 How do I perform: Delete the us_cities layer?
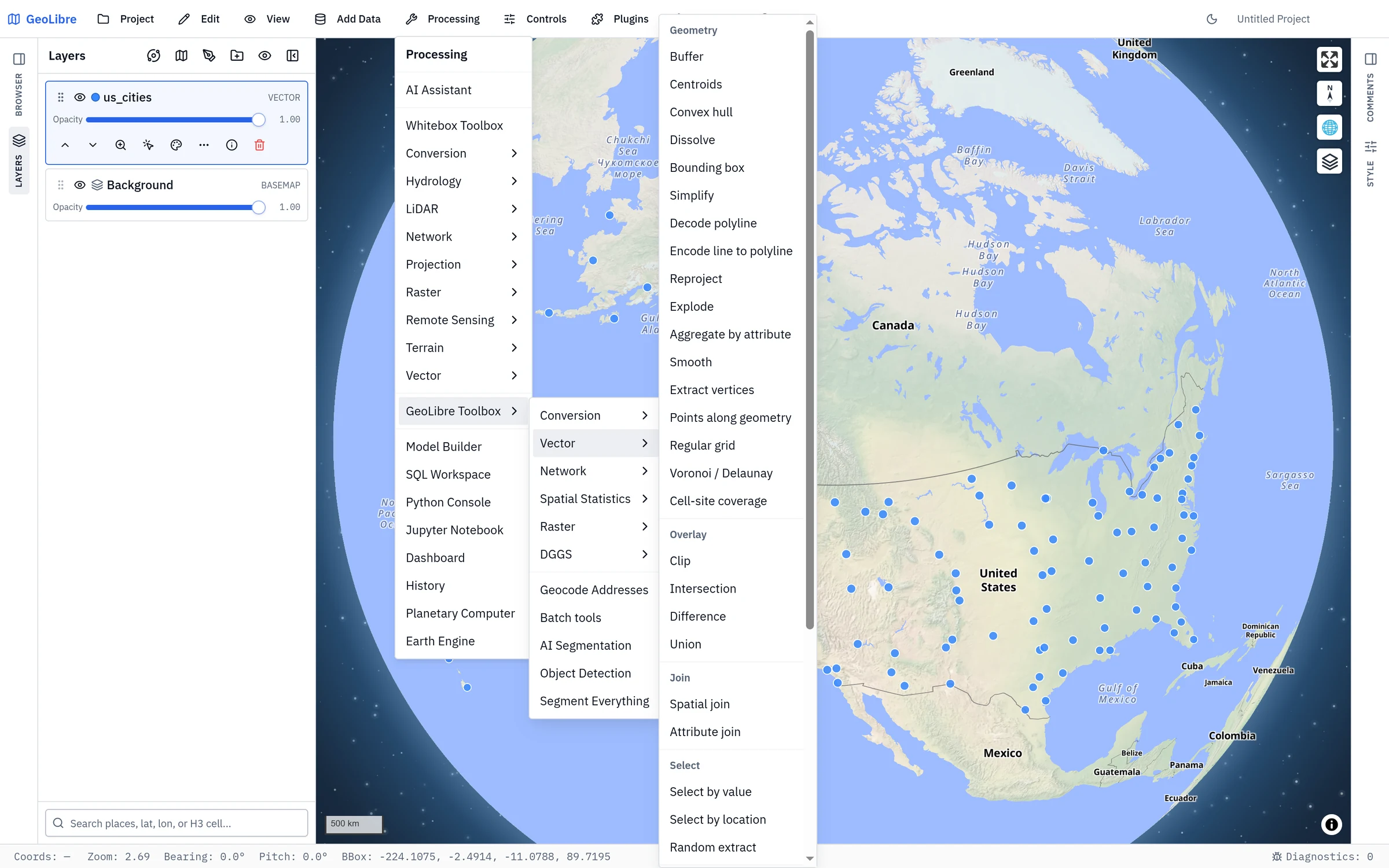[x=259, y=145]
